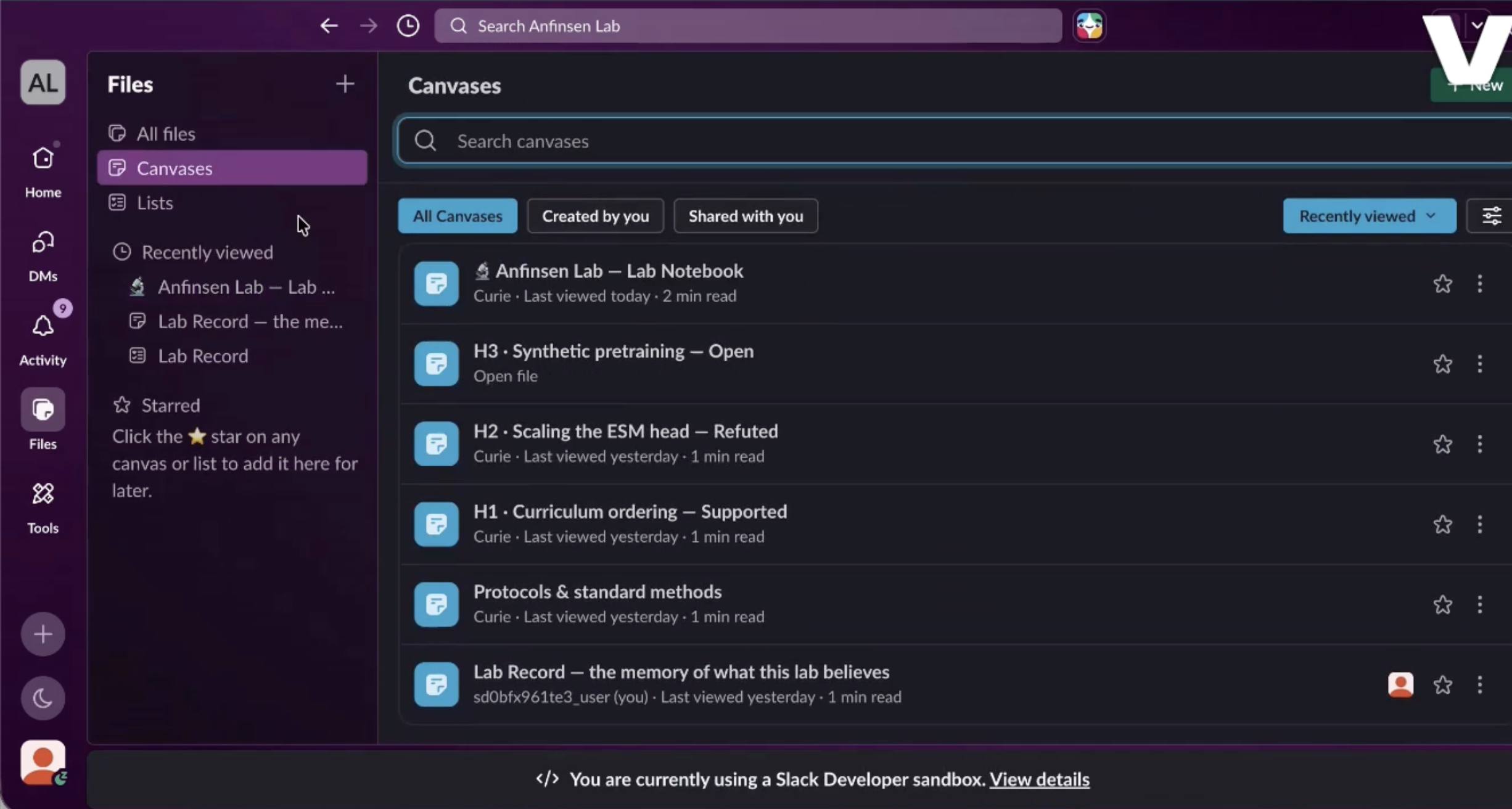Create a new canvas with New button
Image resolution: width=1512 pixels, height=809 pixels.
point(1473,85)
